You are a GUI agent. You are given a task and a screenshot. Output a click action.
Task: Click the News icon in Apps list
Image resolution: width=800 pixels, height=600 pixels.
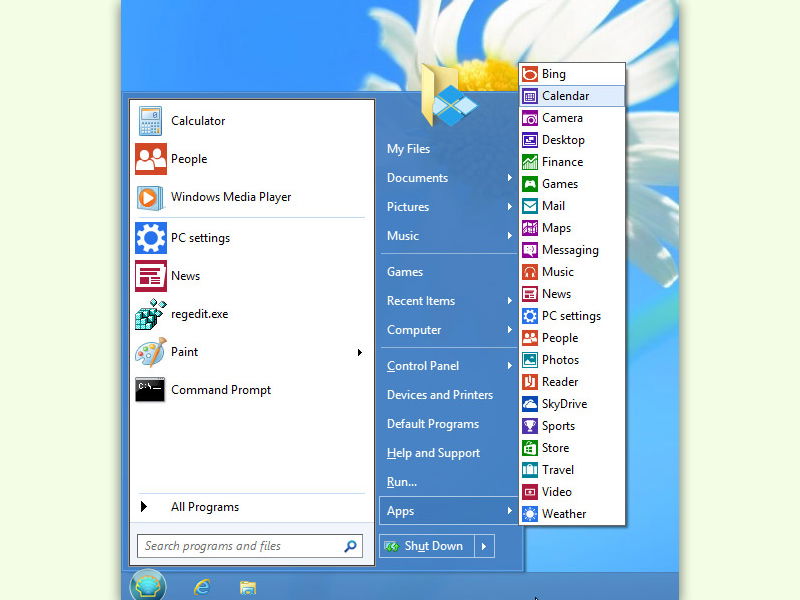[530, 294]
